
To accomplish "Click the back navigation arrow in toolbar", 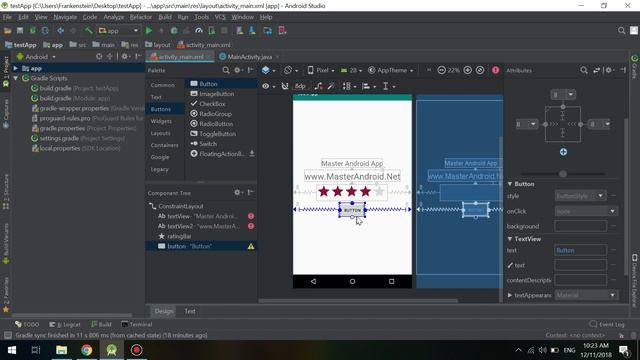I will 60,31.
